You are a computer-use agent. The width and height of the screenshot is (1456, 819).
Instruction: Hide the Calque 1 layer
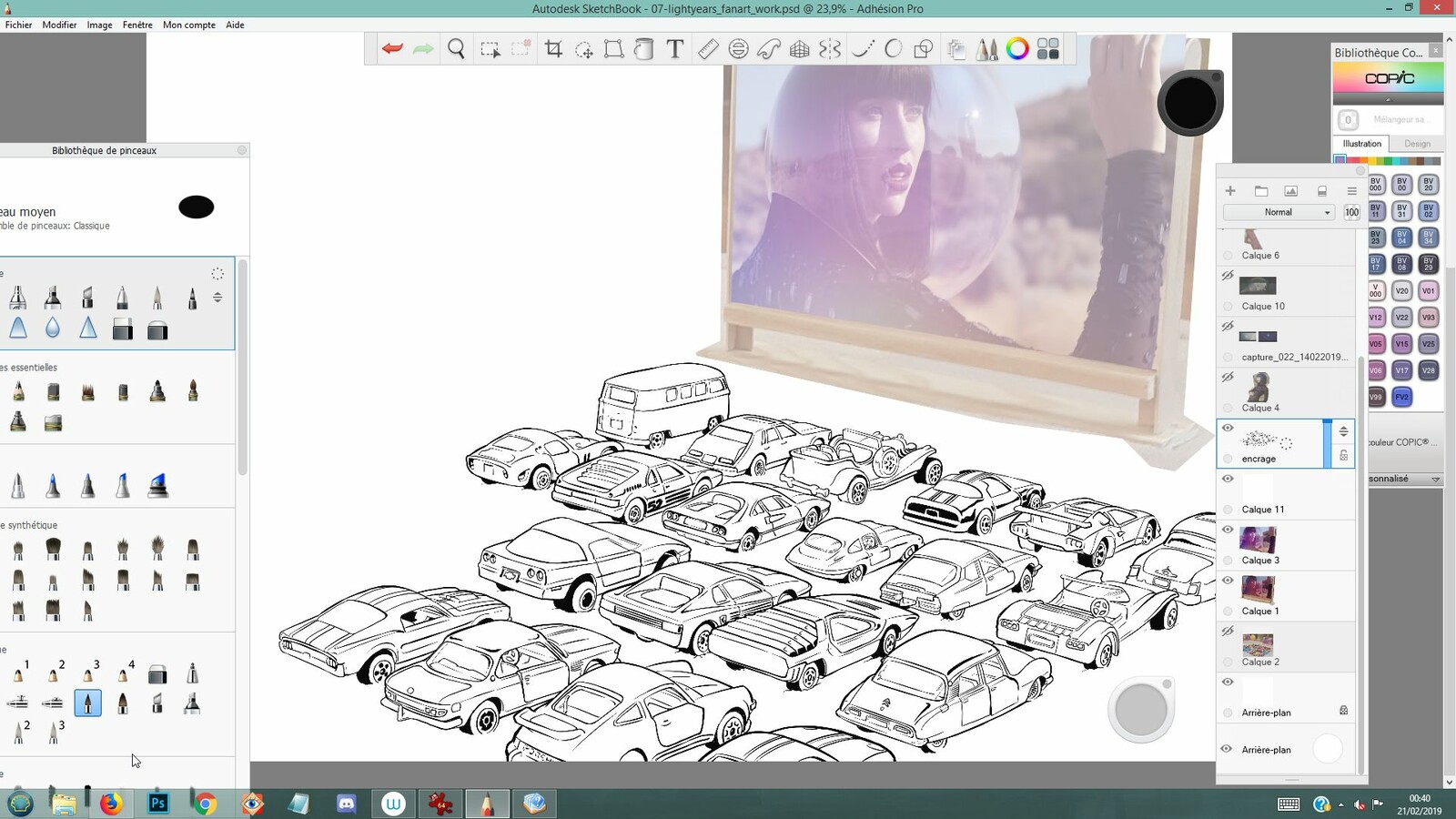(x=1228, y=581)
